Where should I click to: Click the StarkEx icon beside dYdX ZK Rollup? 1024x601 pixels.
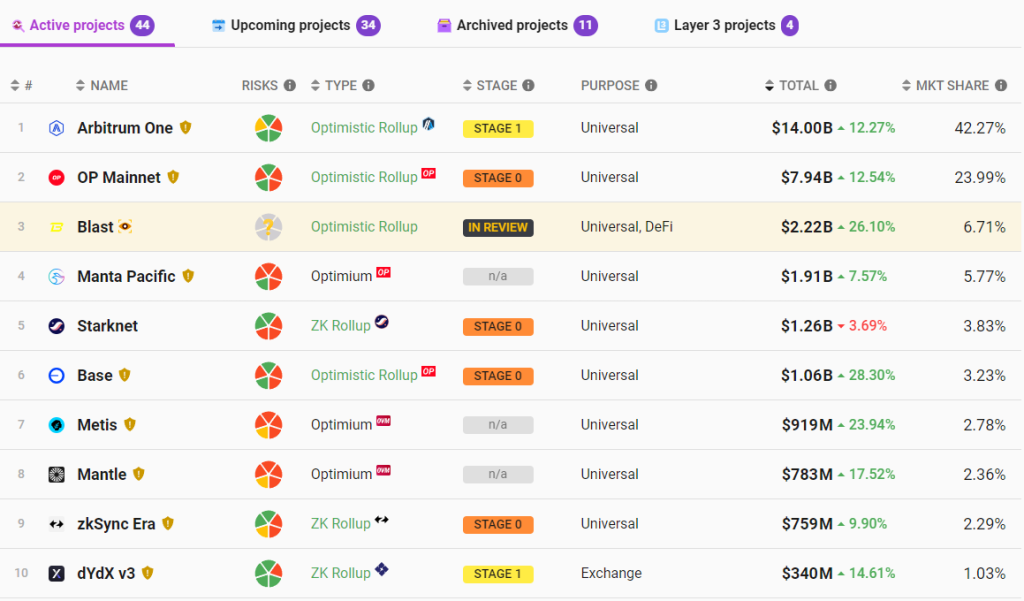[382, 570]
